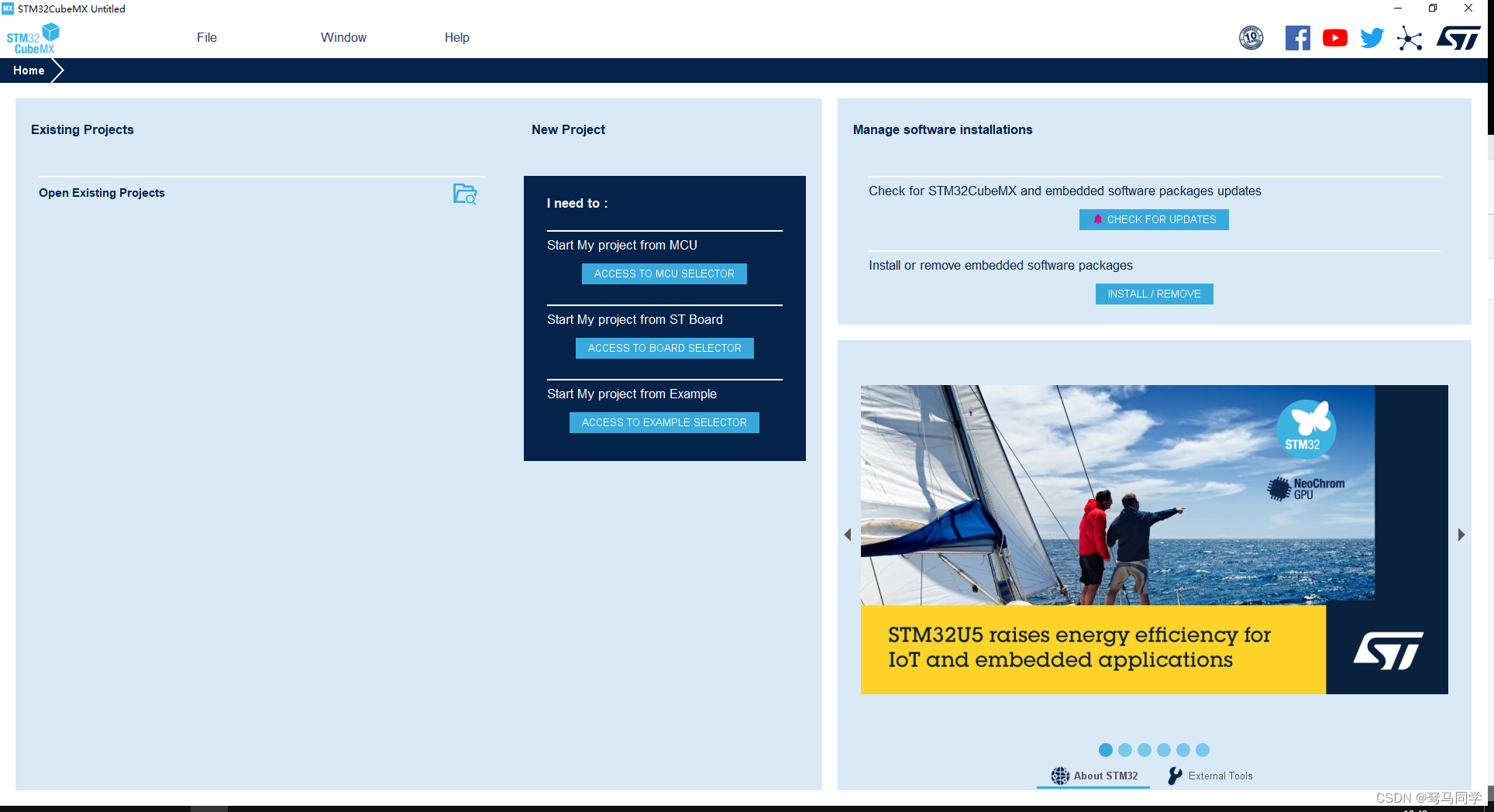
Task: Click Access to MCU Selector
Action: [x=664, y=274]
